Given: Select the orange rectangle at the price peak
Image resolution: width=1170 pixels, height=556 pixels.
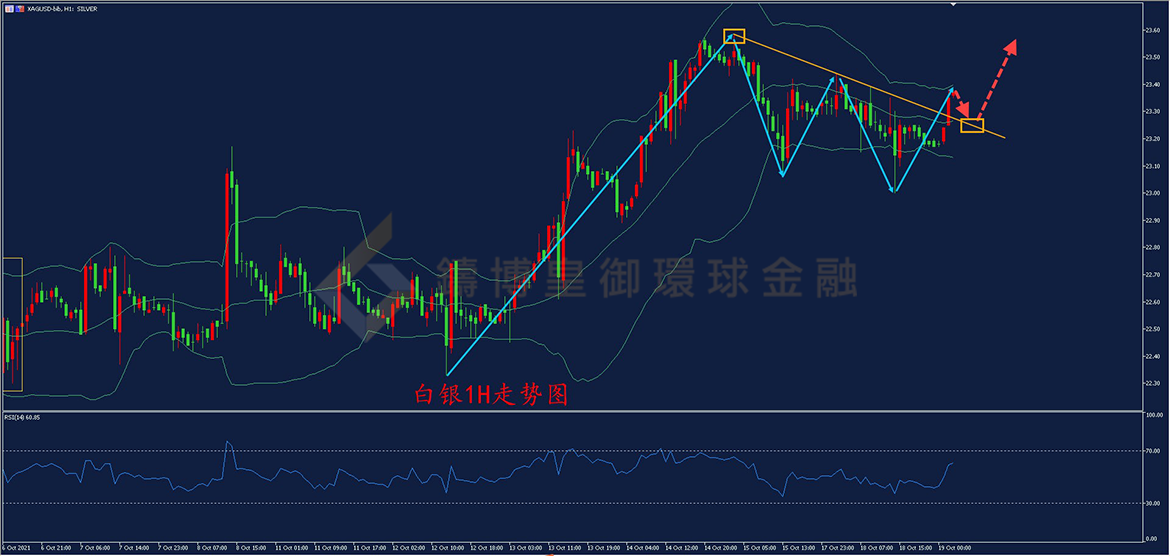Looking at the screenshot, I should point(734,36).
